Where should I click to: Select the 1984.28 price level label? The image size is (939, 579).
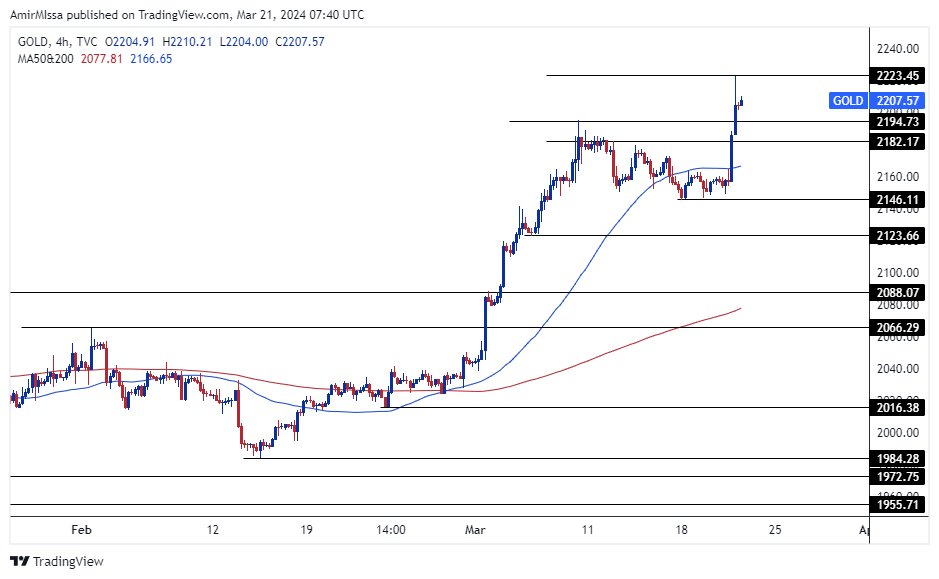coord(897,459)
